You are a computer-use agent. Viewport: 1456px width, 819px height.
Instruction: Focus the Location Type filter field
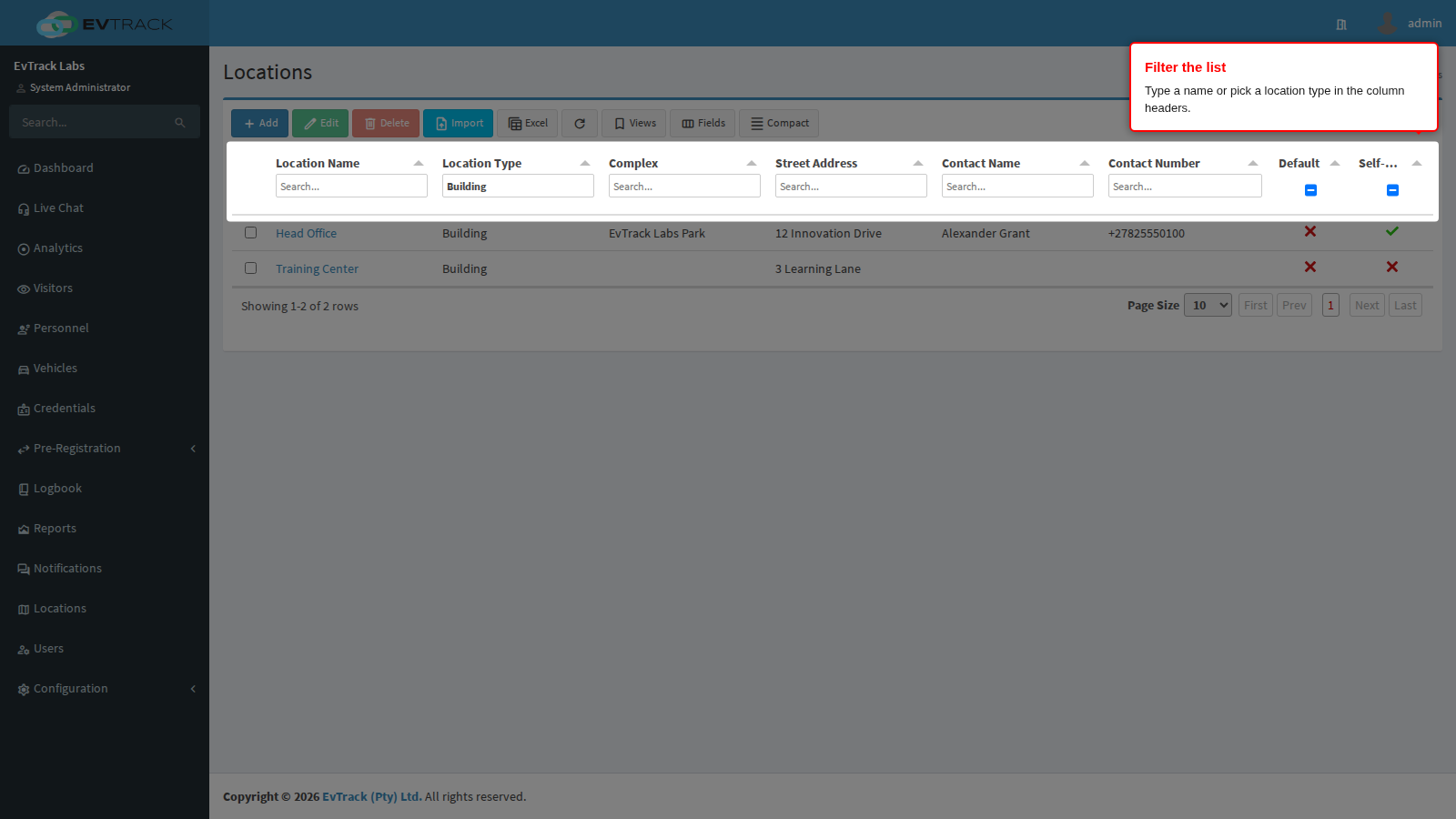518,187
